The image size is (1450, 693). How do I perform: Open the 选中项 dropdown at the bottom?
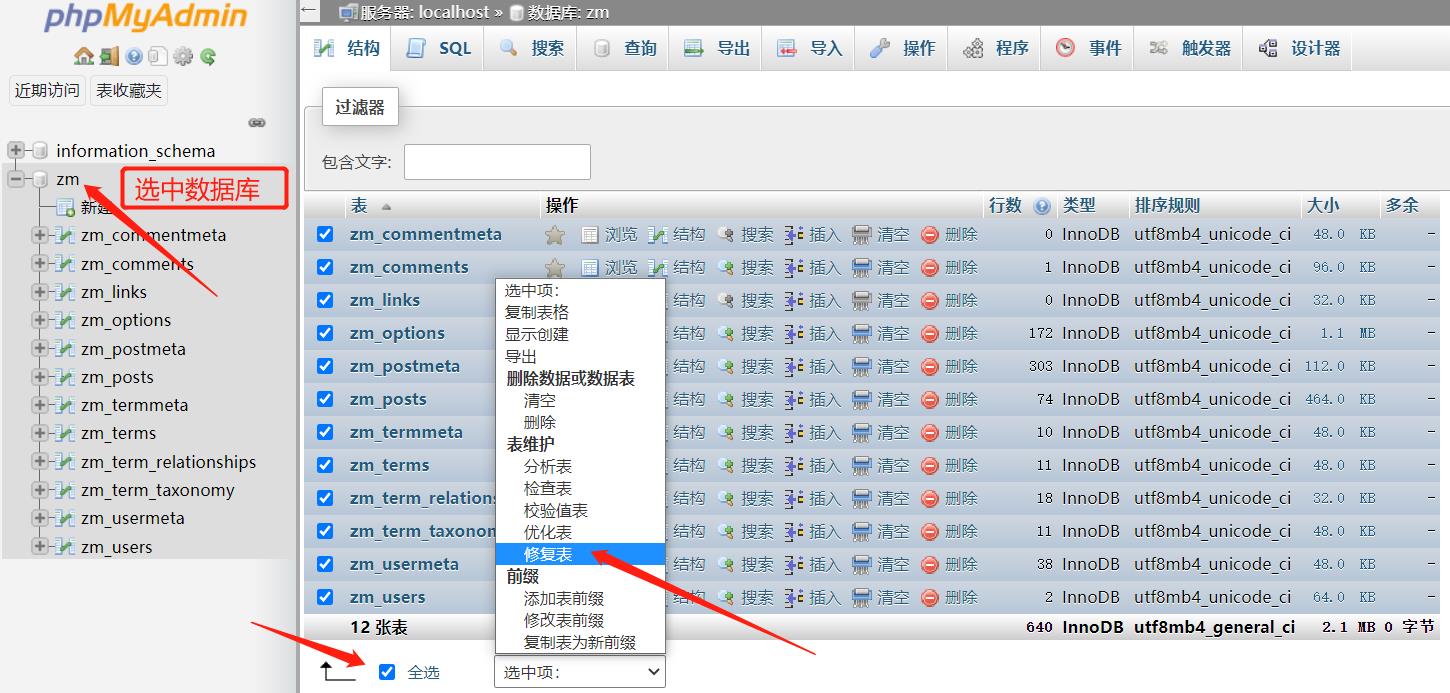tap(579, 672)
